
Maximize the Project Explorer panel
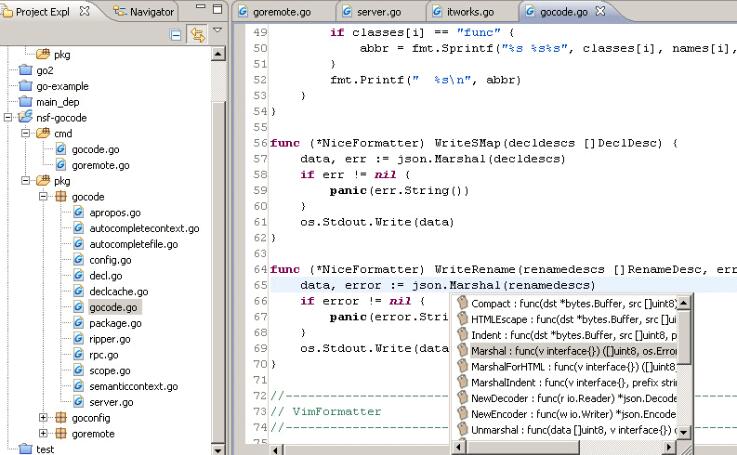tap(217, 8)
